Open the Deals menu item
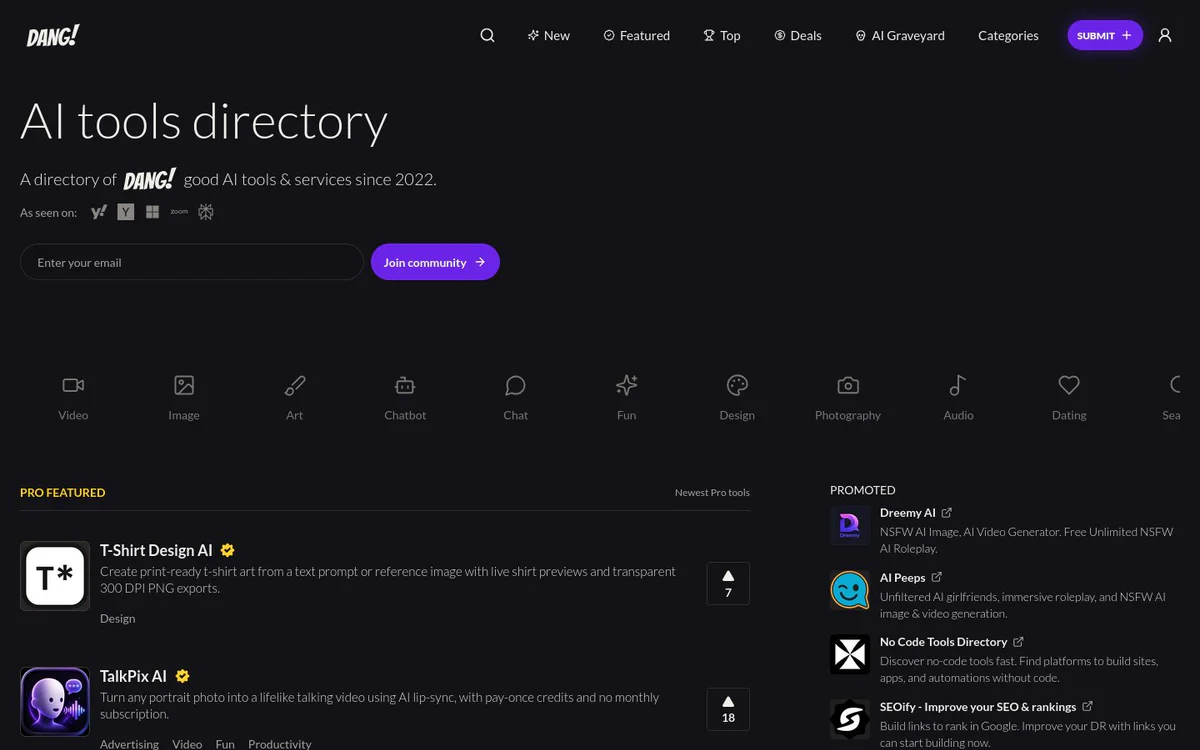Viewport: 1200px width, 750px height. point(798,35)
